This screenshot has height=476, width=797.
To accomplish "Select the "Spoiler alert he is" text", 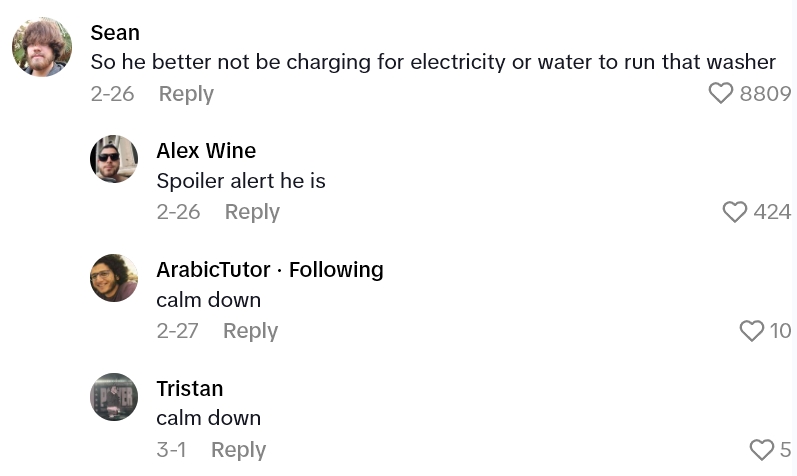I will tap(241, 181).
